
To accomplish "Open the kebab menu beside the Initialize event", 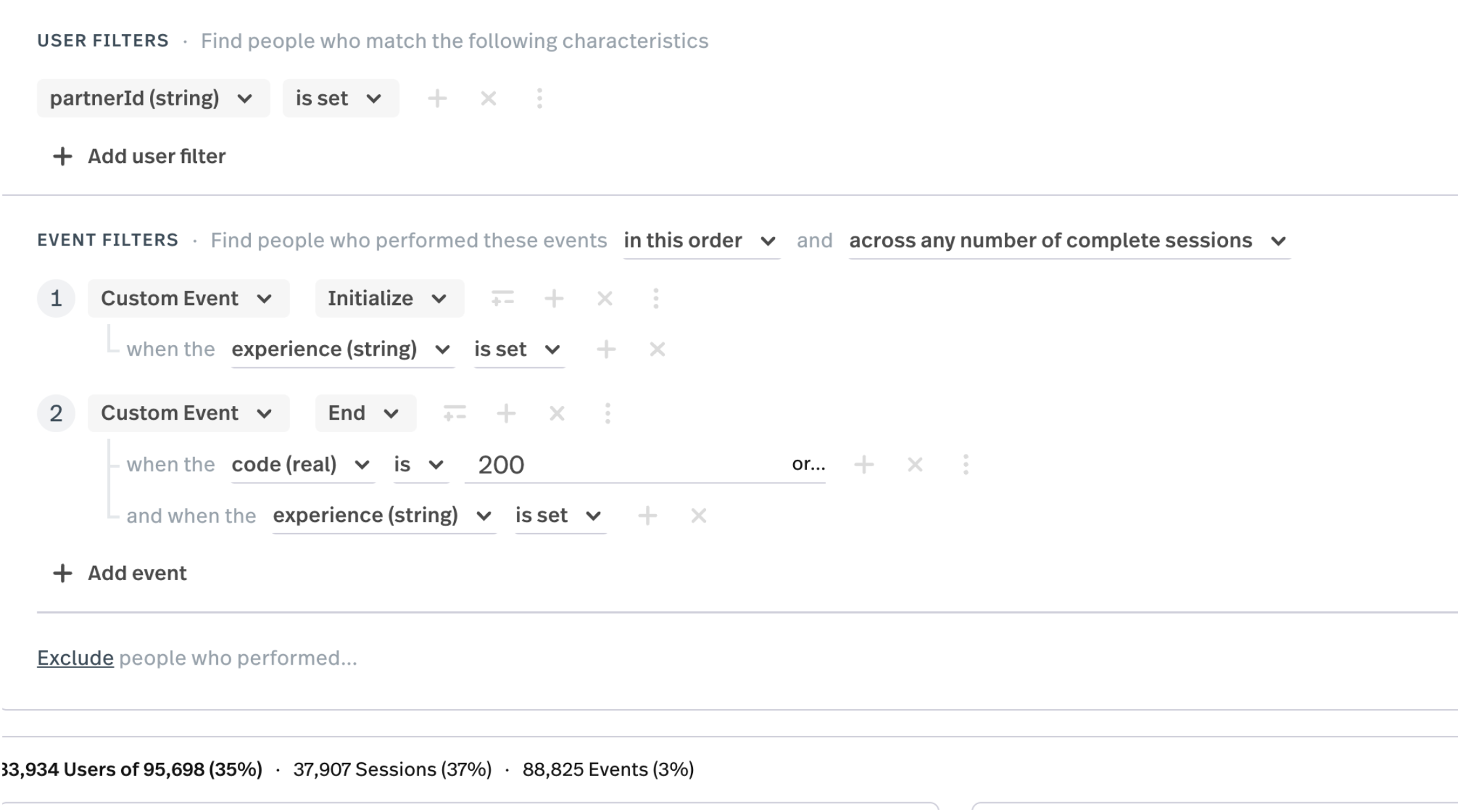I will [x=656, y=299].
